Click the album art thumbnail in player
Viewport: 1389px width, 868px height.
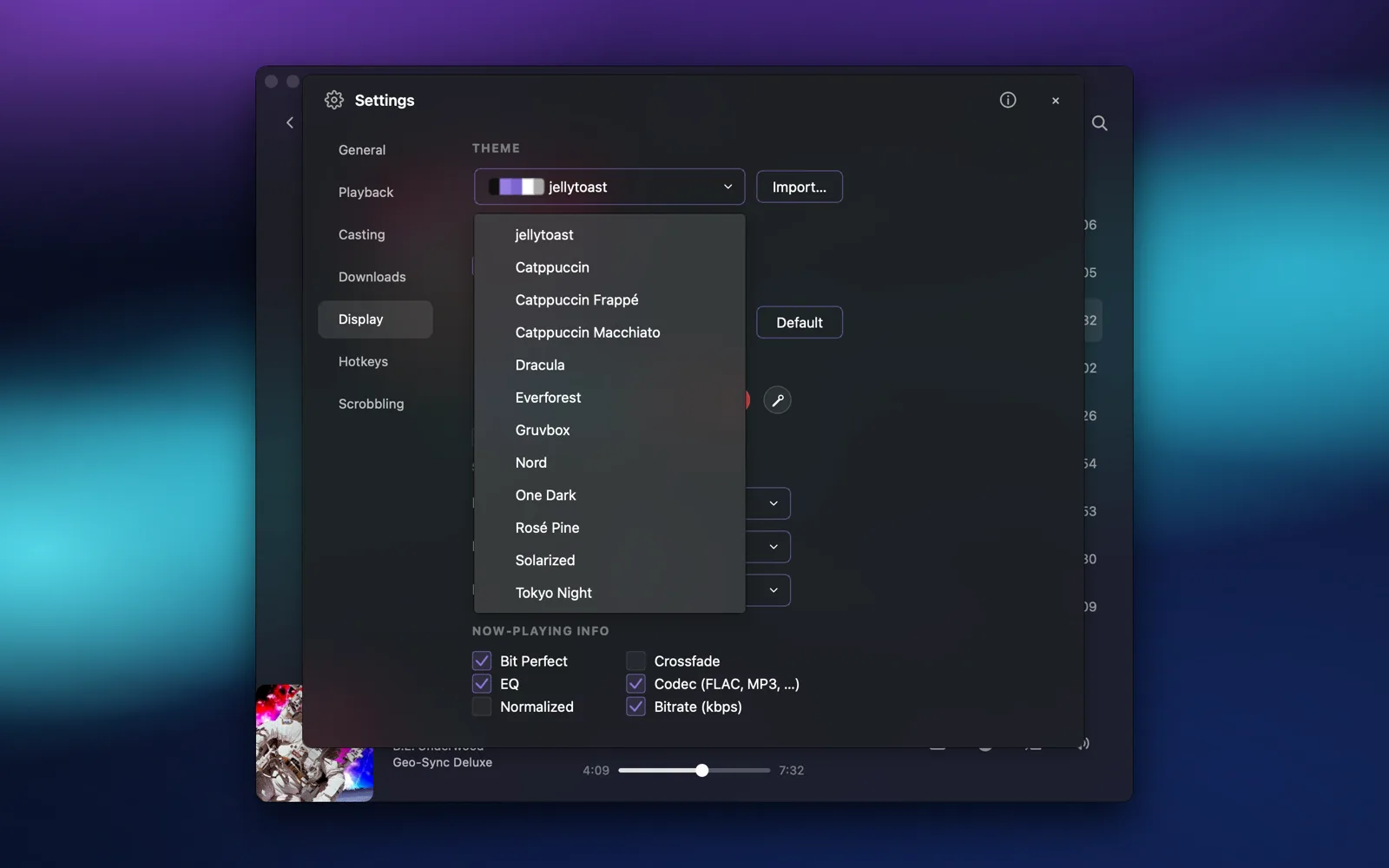(x=314, y=743)
